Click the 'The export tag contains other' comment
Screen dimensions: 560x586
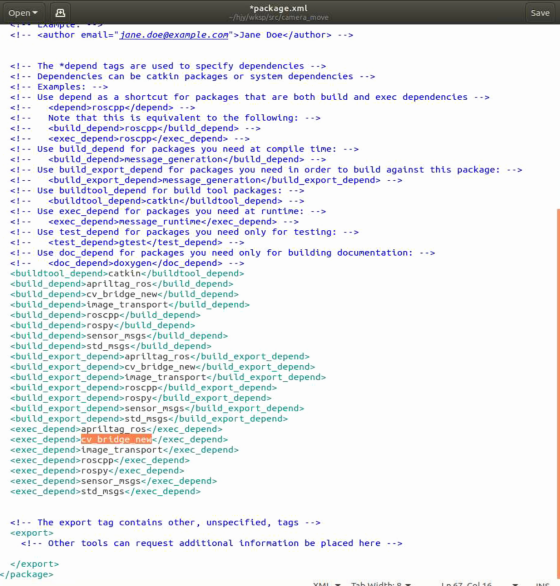tap(165, 522)
